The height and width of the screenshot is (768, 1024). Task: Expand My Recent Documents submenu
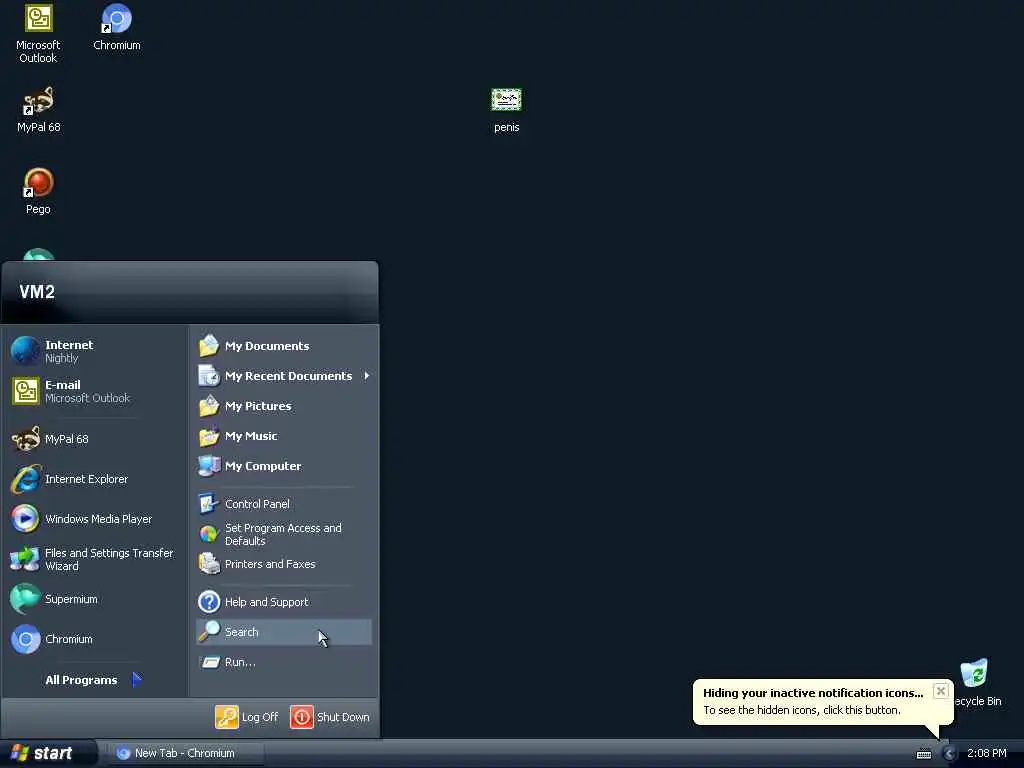pyautogui.click(x=283, y=376)
